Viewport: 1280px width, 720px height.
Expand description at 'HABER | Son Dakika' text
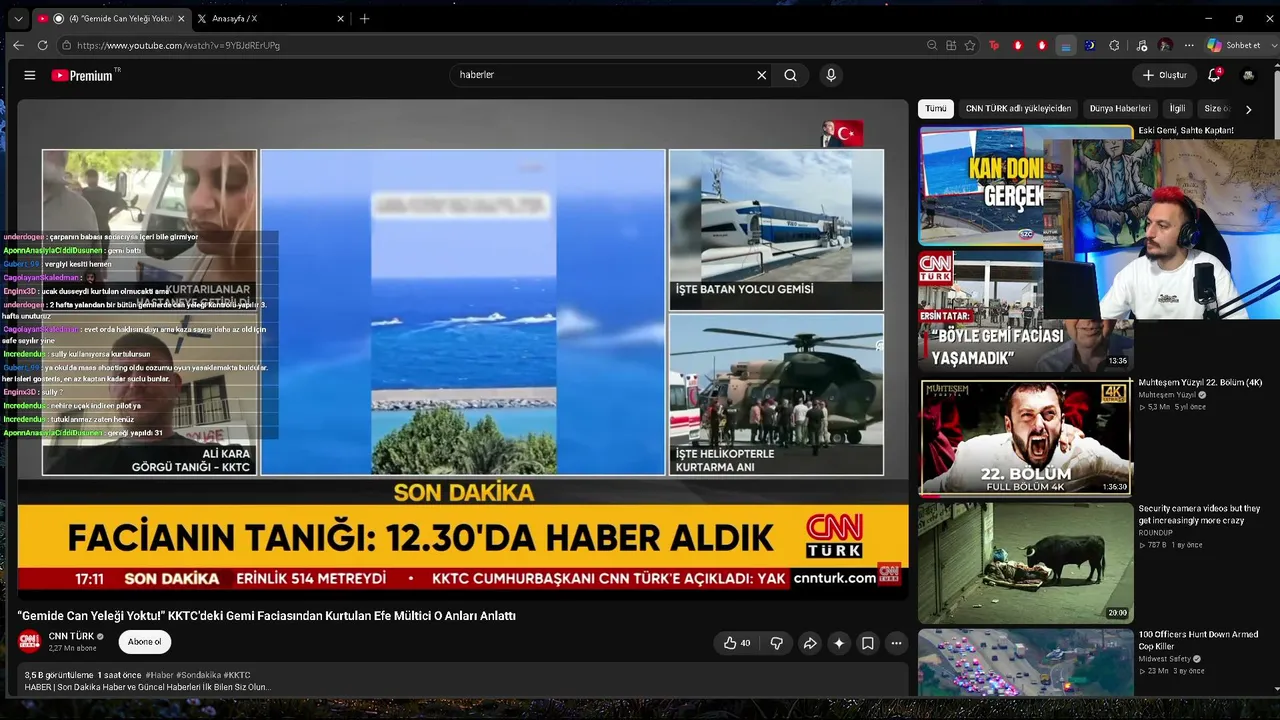pyautogui.click(x=148, y=687)
